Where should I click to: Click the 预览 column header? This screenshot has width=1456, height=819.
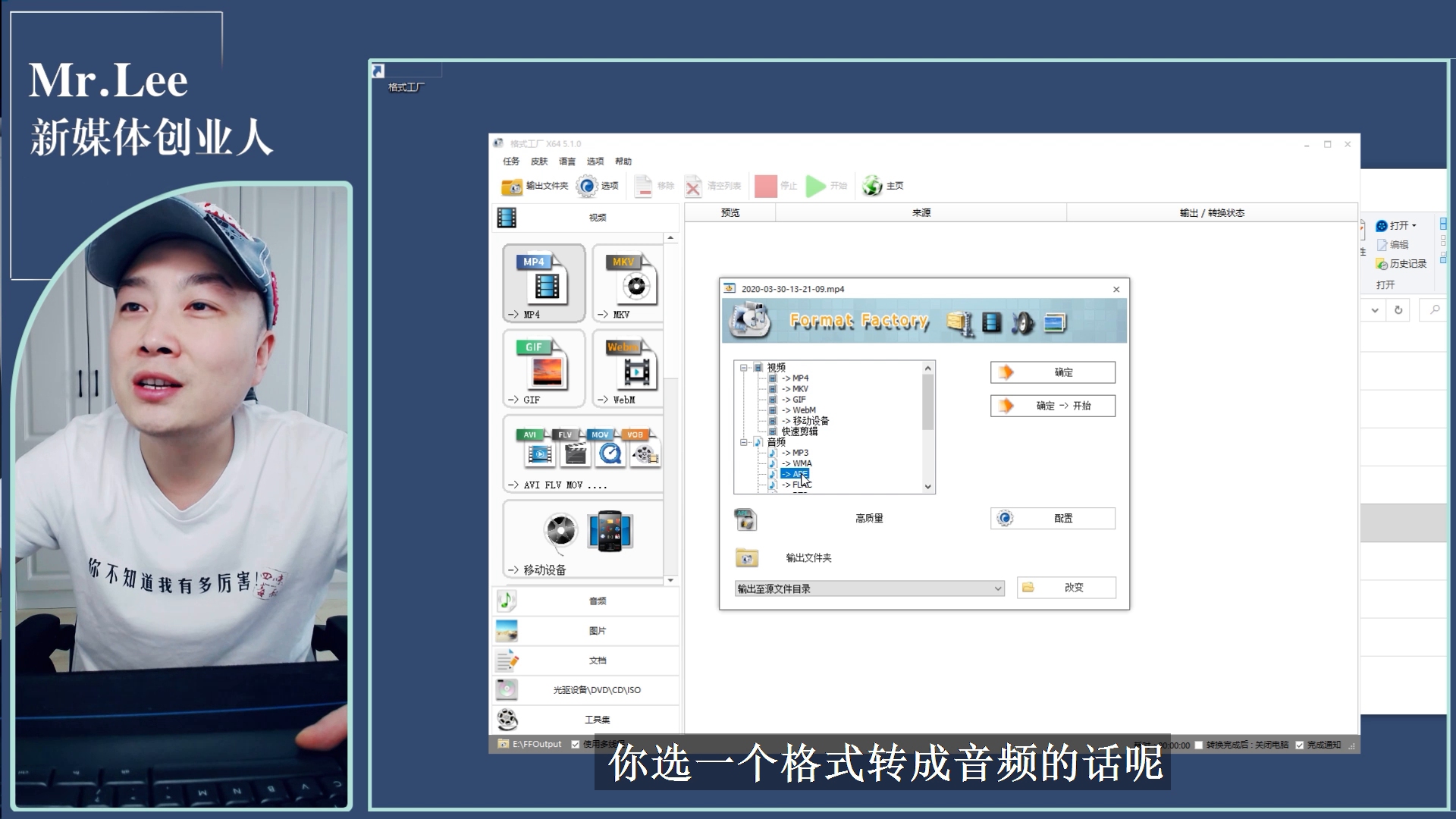pos(730,213)
